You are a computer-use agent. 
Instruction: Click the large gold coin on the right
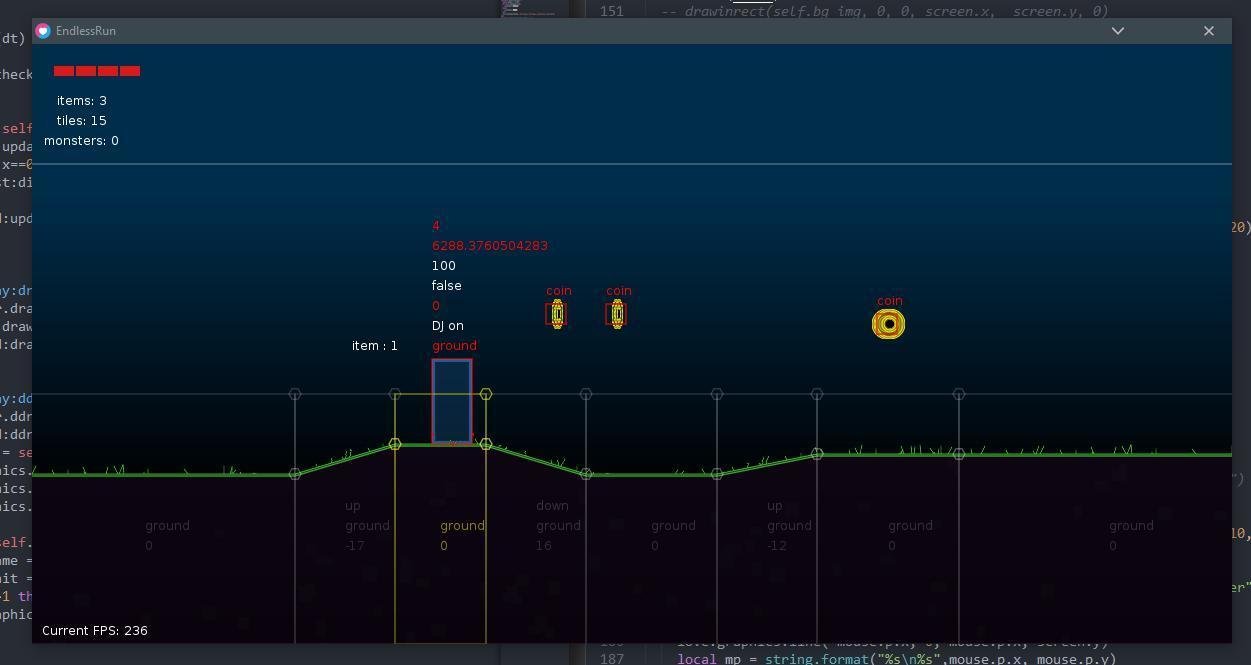(x=888, y=324)
